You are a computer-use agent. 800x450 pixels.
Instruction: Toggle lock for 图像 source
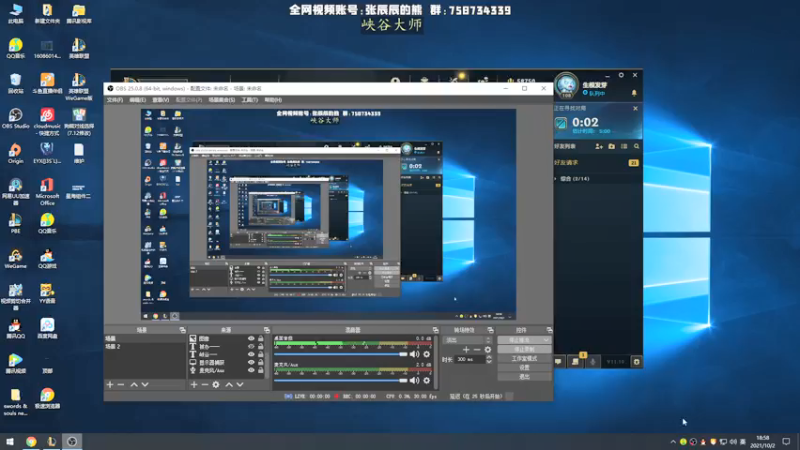tap(261, 338)
